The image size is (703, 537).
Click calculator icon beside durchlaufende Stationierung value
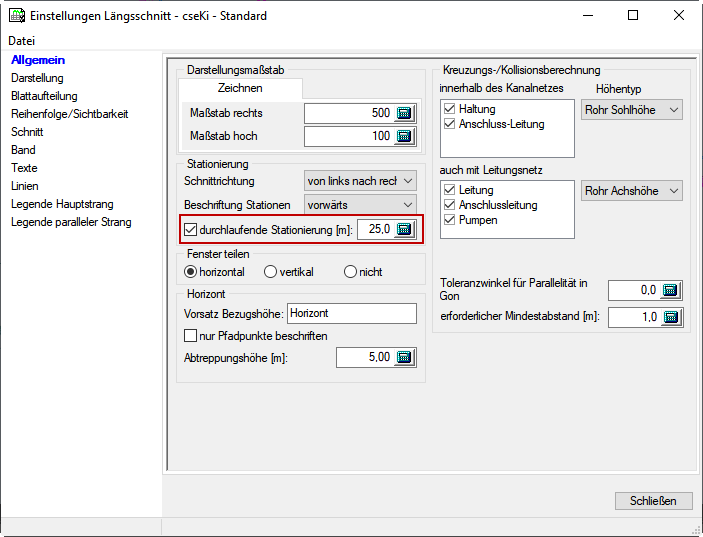(x=403, y=230)
